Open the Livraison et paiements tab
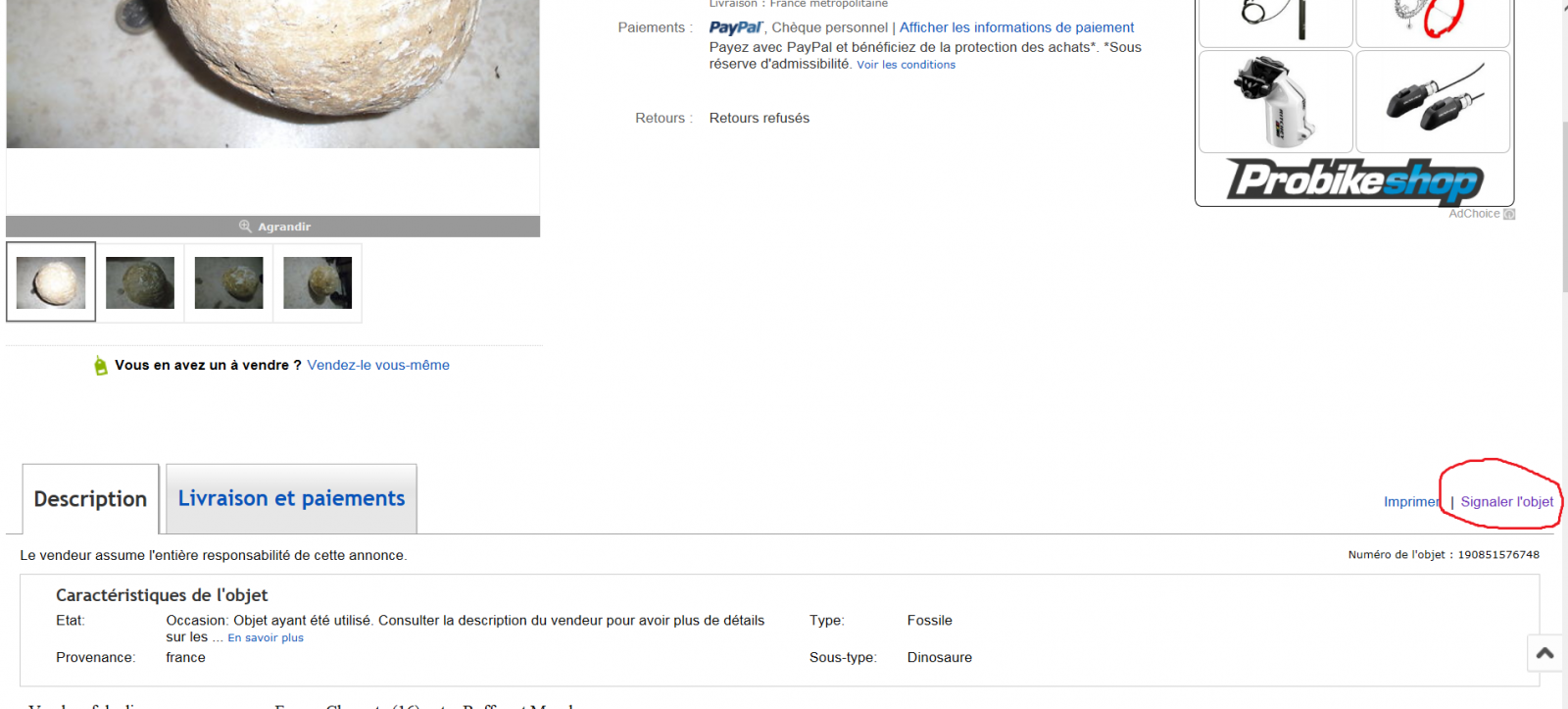This screenshot has width=1568, height=709. 291,498
